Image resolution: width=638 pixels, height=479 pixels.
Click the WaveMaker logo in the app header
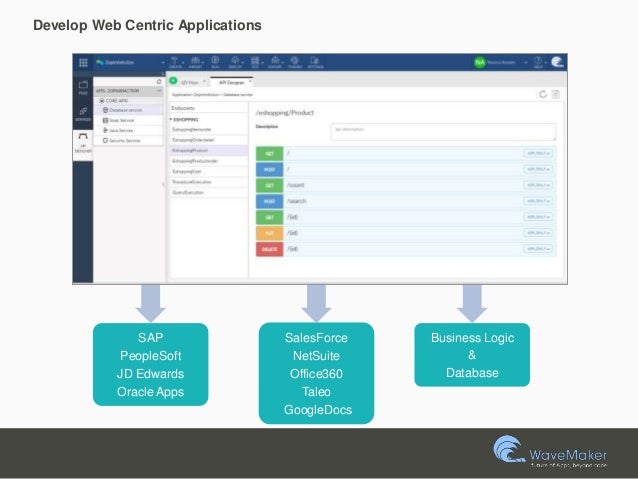557,62
